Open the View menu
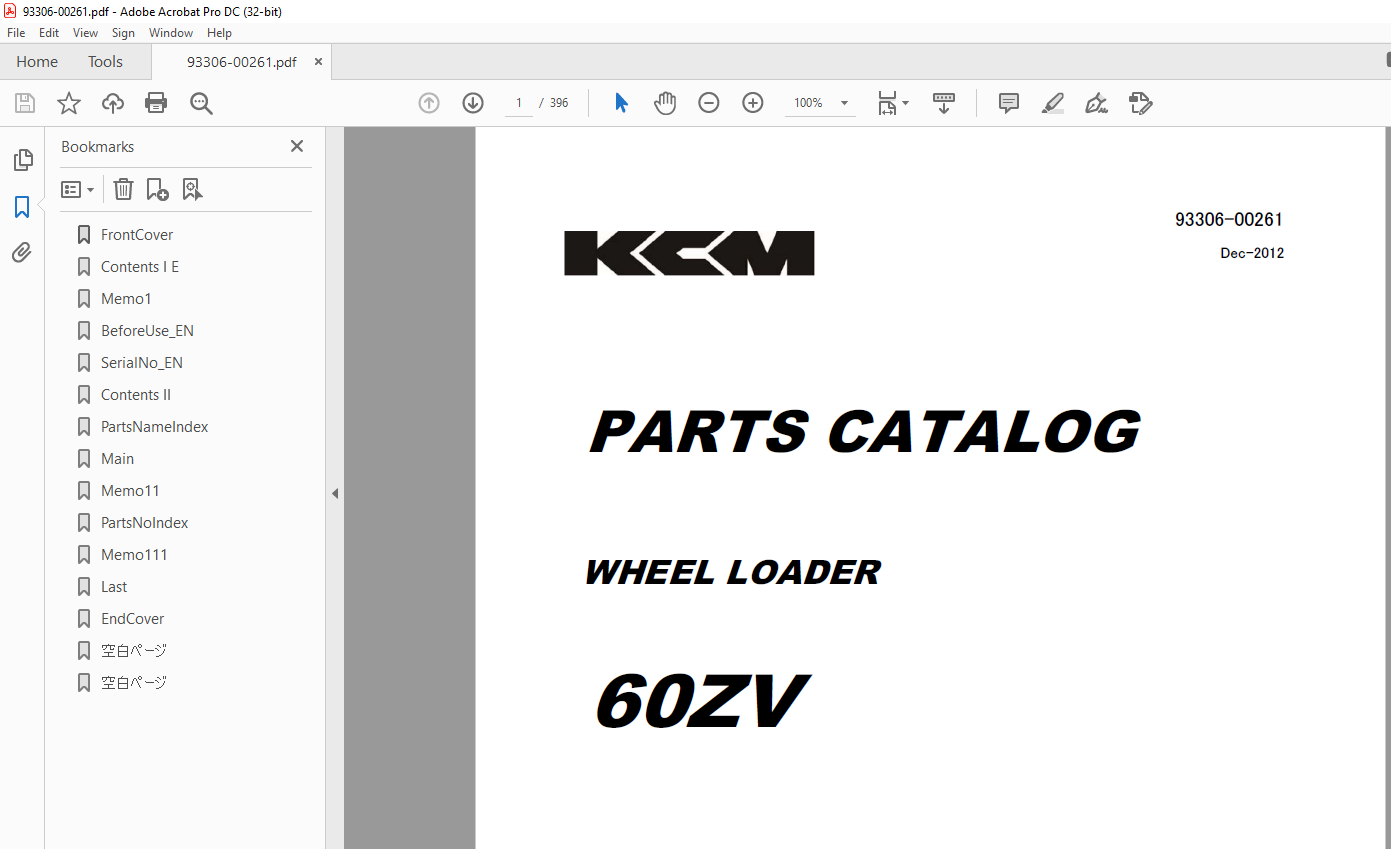 (85, 33)
